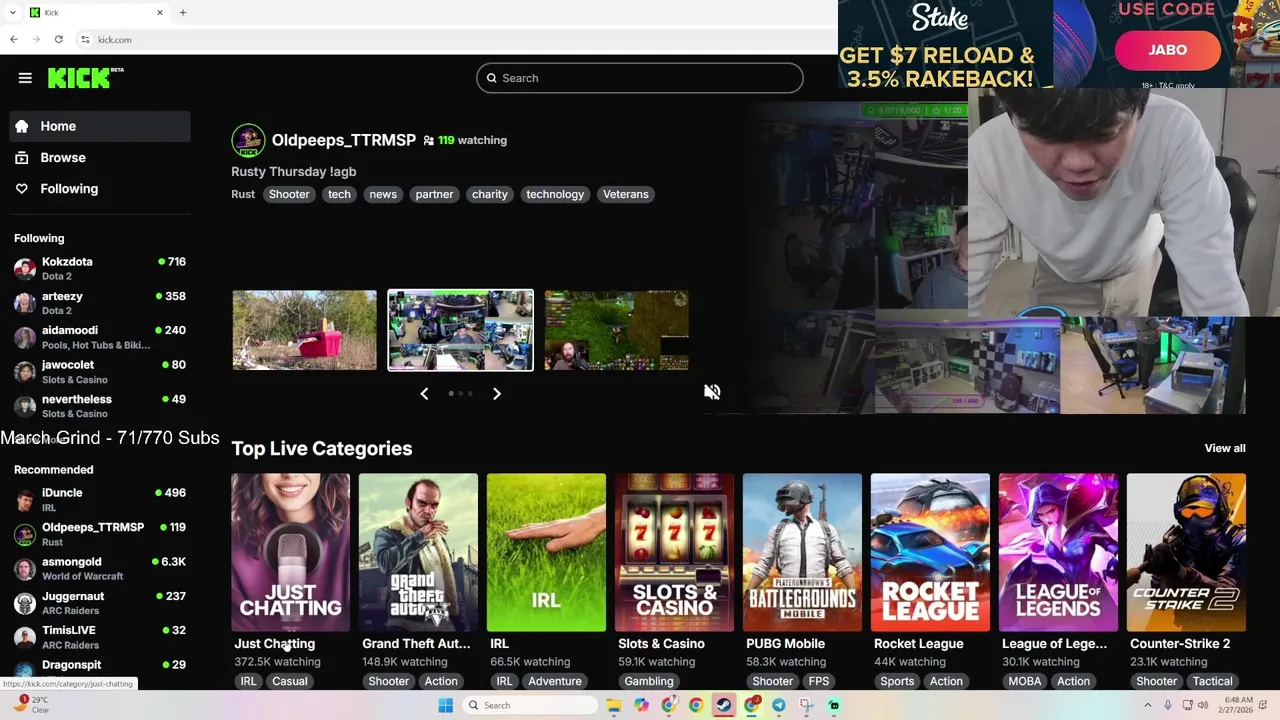Open Steam from taskbar

click(723, 705)
